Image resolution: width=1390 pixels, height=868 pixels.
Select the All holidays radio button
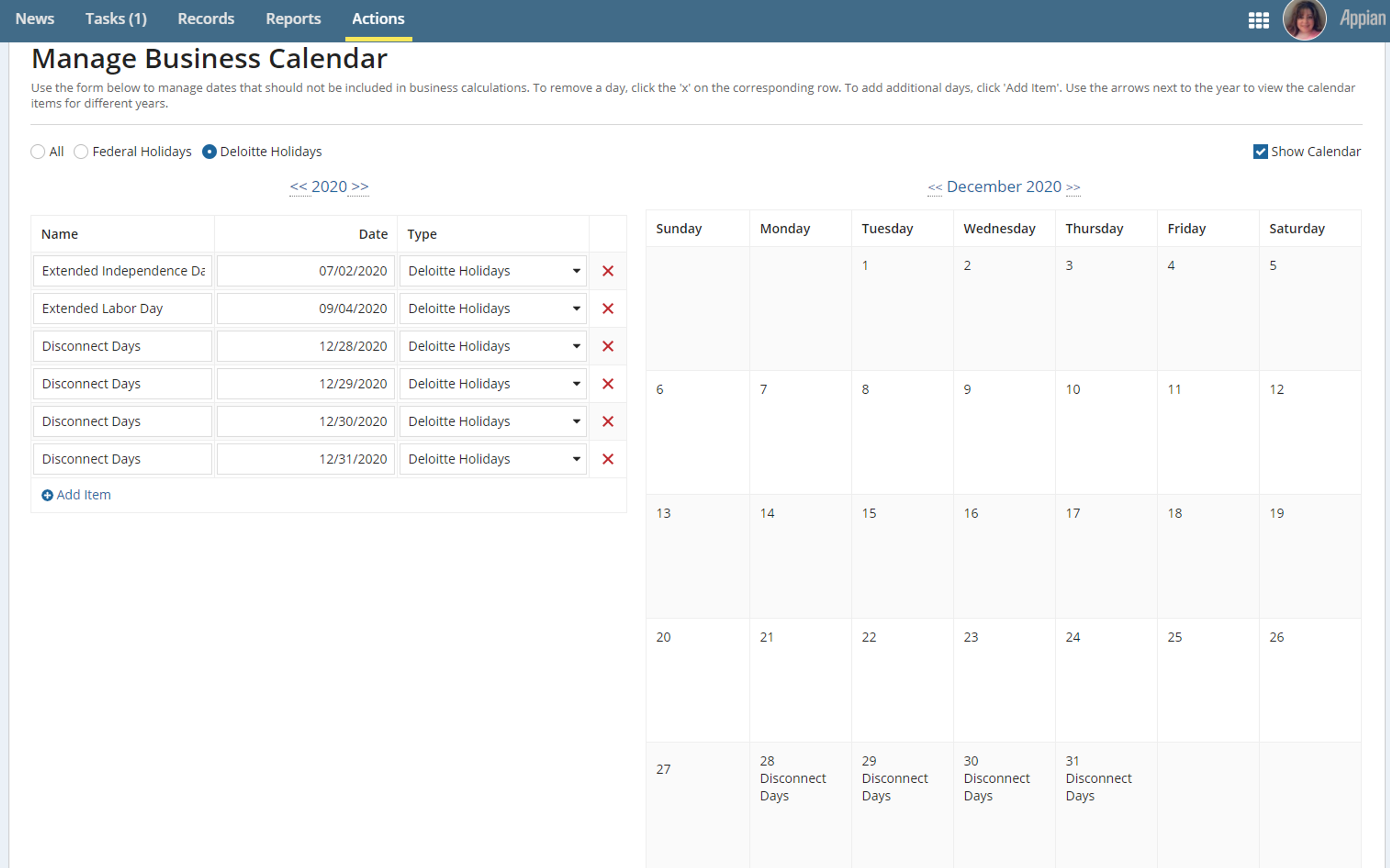pyautogui.click(x=38, y=152)
